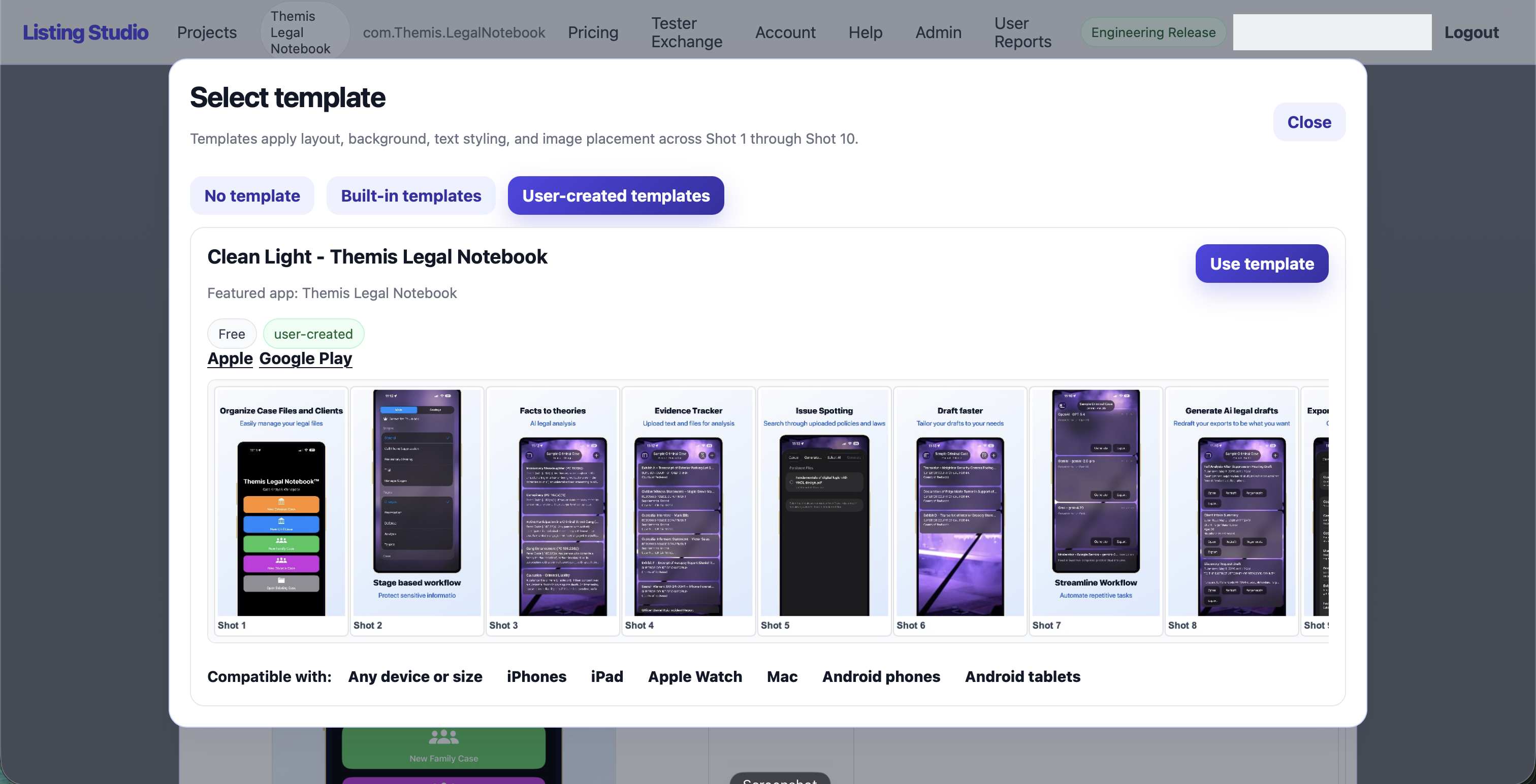Open Tester Exchange
The width and height of the screenshot is (1536, 784).
coord(686,32)
